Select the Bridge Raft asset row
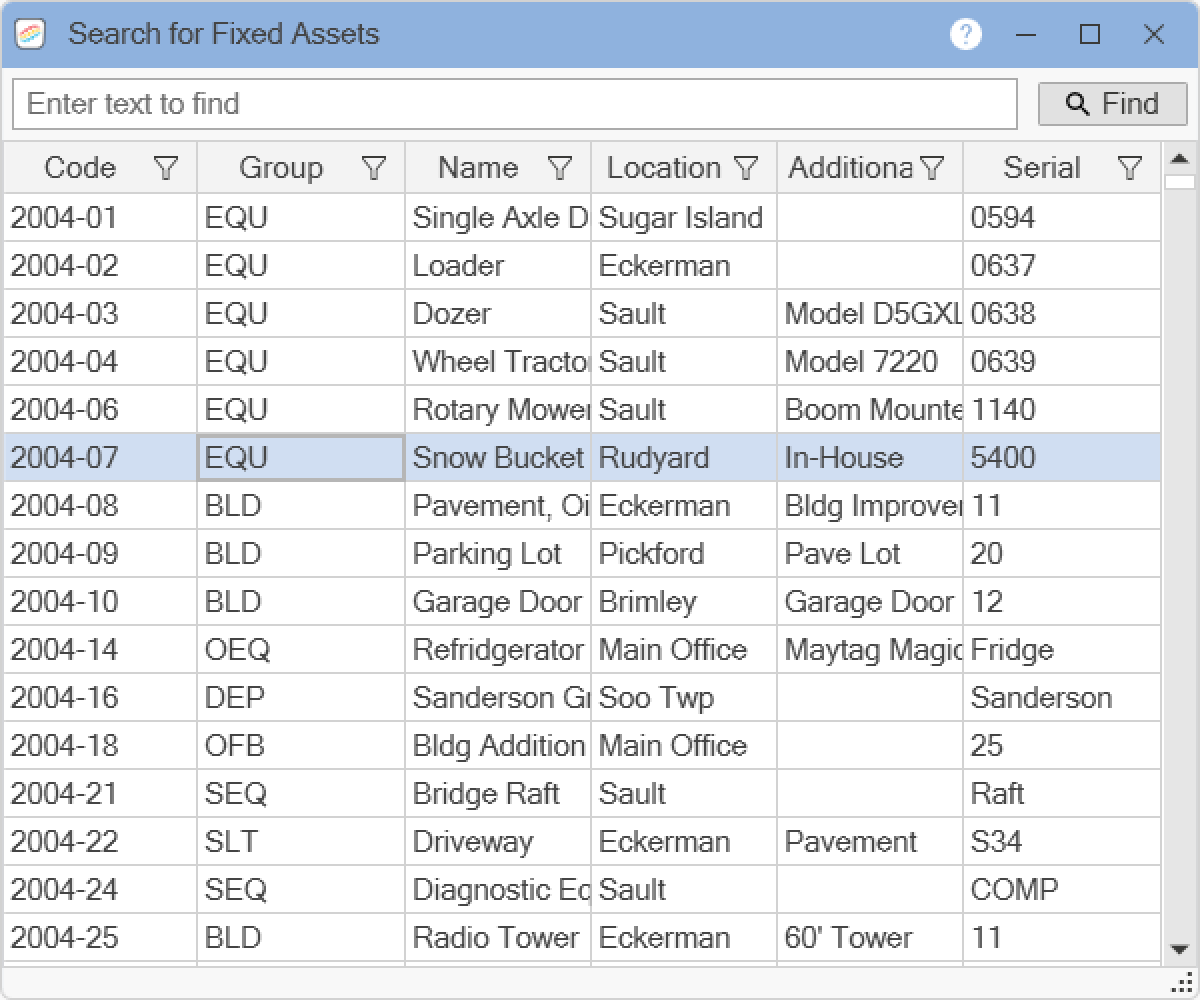 485,794
